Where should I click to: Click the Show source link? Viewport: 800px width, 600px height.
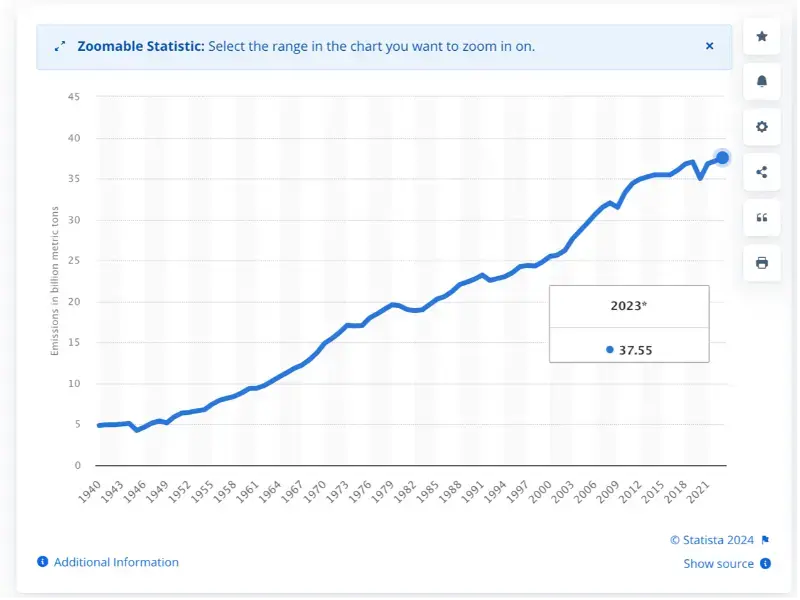coord(720,565)
